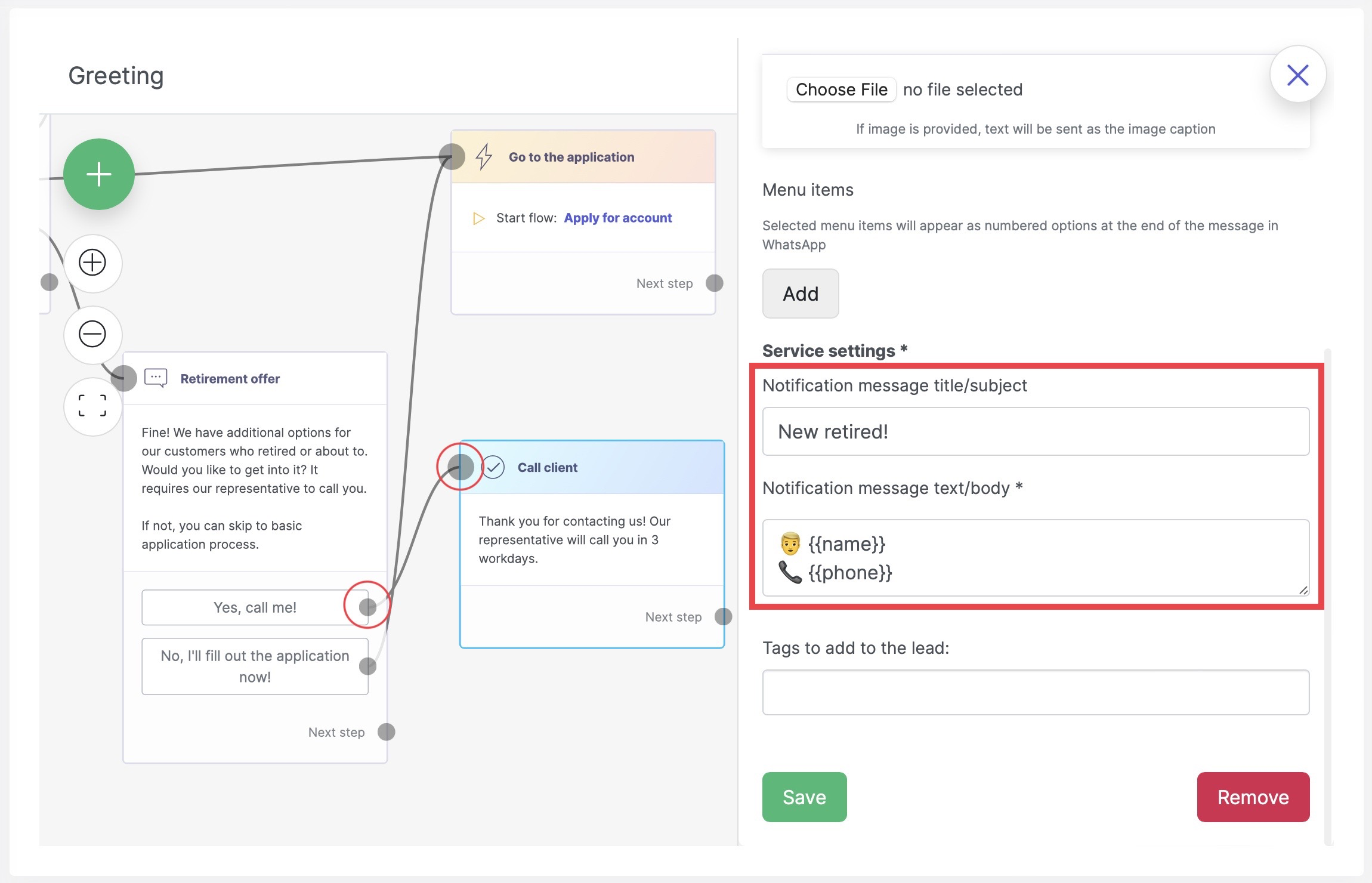
Task: Select the Yes, call me! reply button
Action: click(255, 607)
